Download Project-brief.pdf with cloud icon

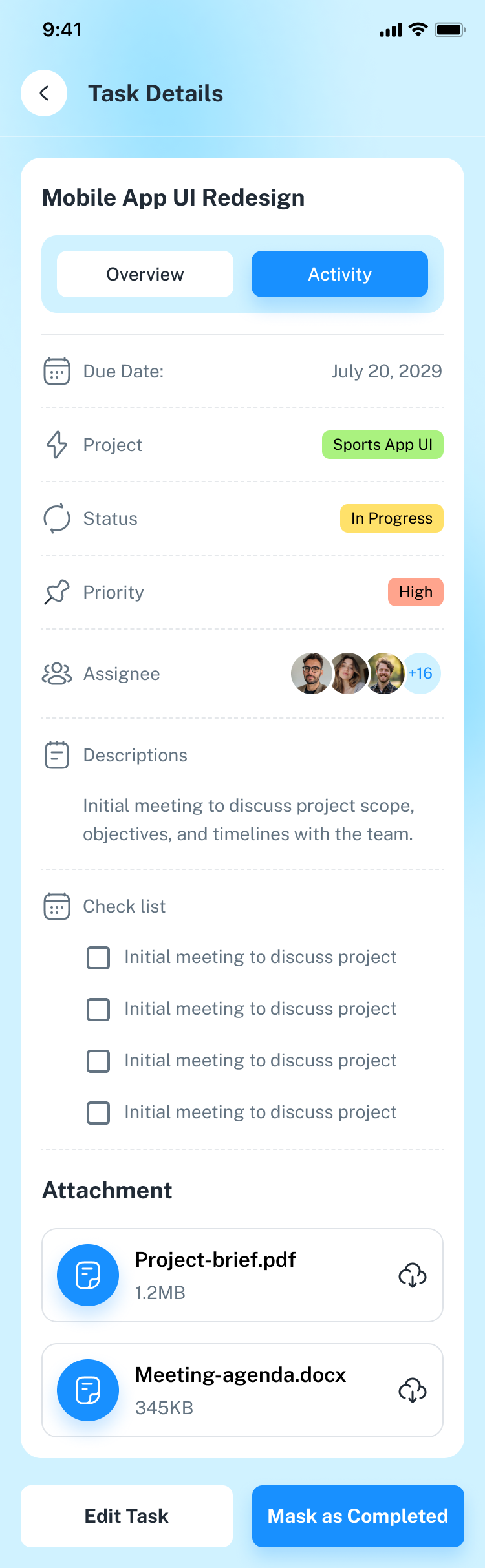[x=413, y=1275]
